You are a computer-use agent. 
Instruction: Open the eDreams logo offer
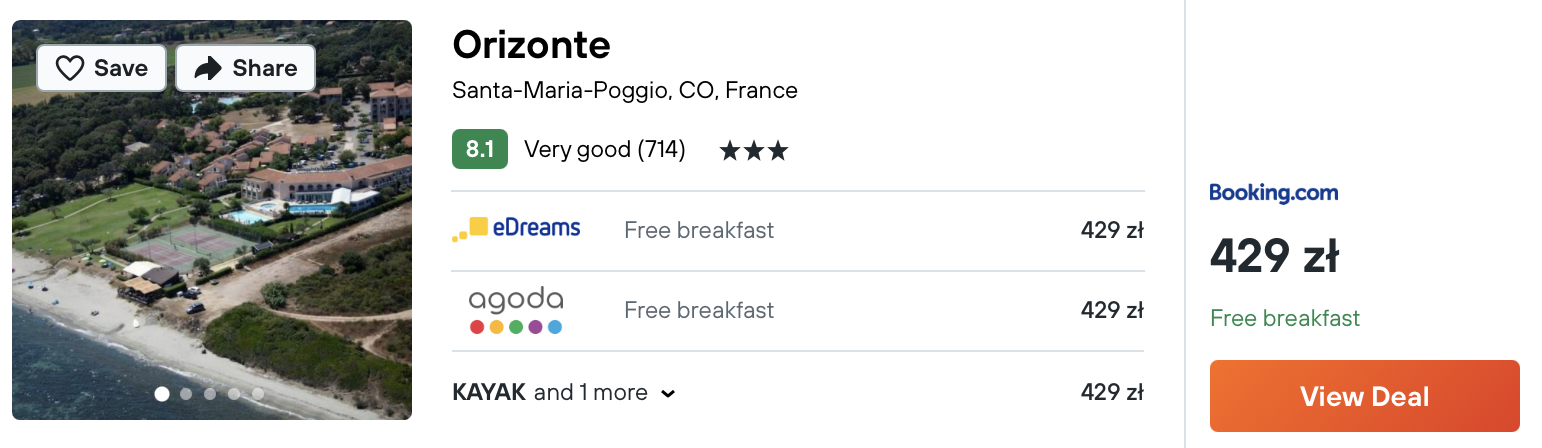[516, 229]
